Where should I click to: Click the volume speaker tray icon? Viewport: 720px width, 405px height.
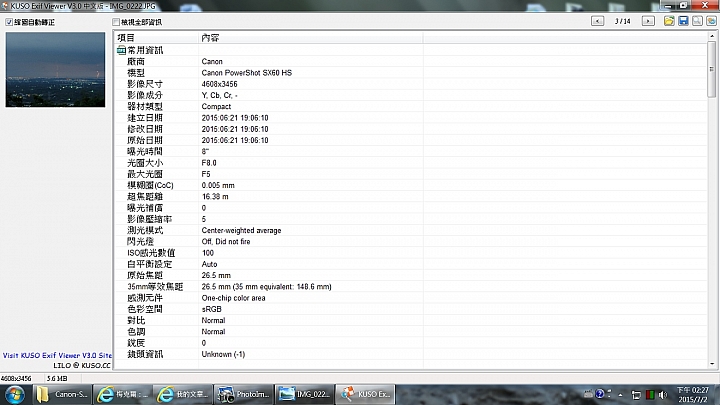click(x=663, y=394)
